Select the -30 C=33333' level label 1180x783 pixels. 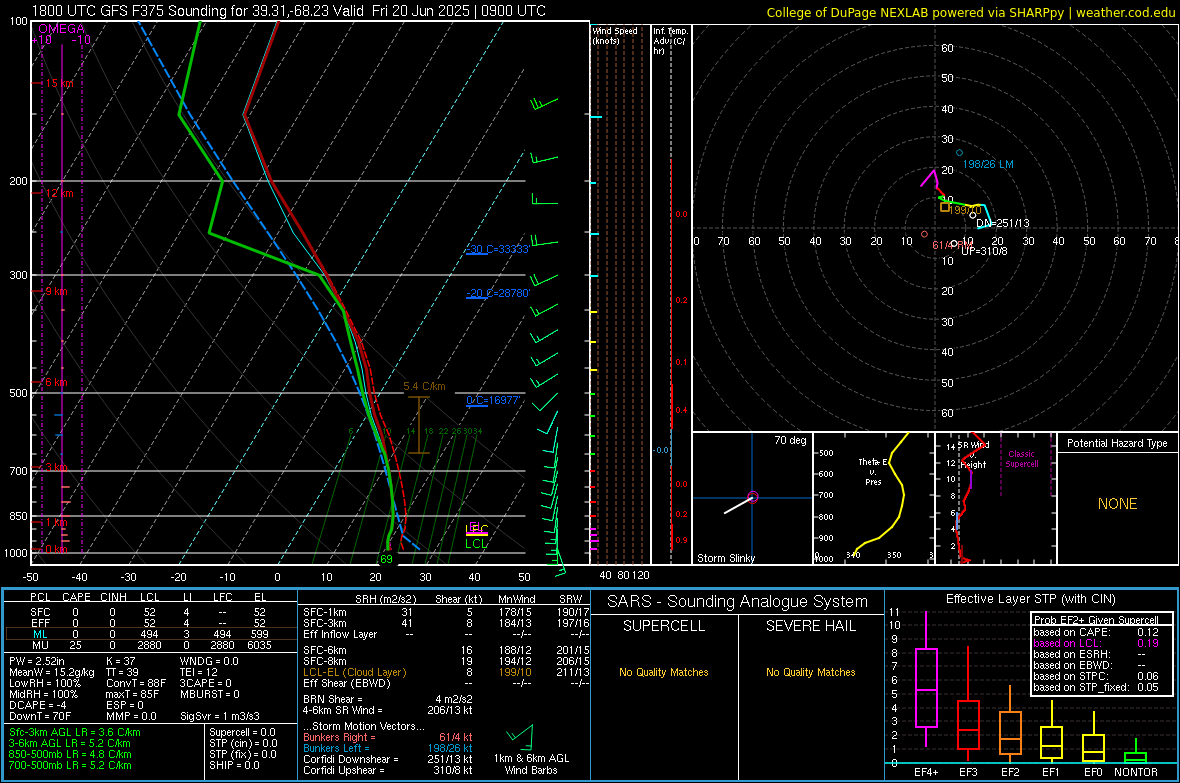point(498,249)
